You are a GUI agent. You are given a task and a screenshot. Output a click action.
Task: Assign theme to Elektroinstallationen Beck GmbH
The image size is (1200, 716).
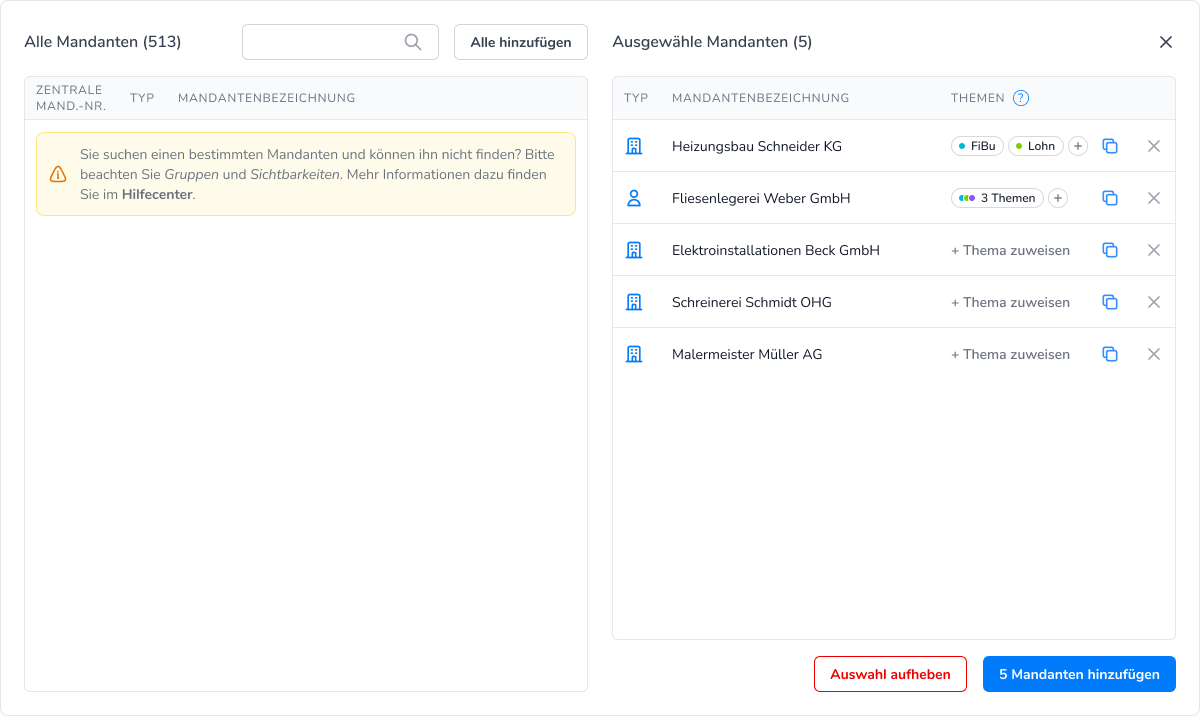click(x=1010, y=250)
